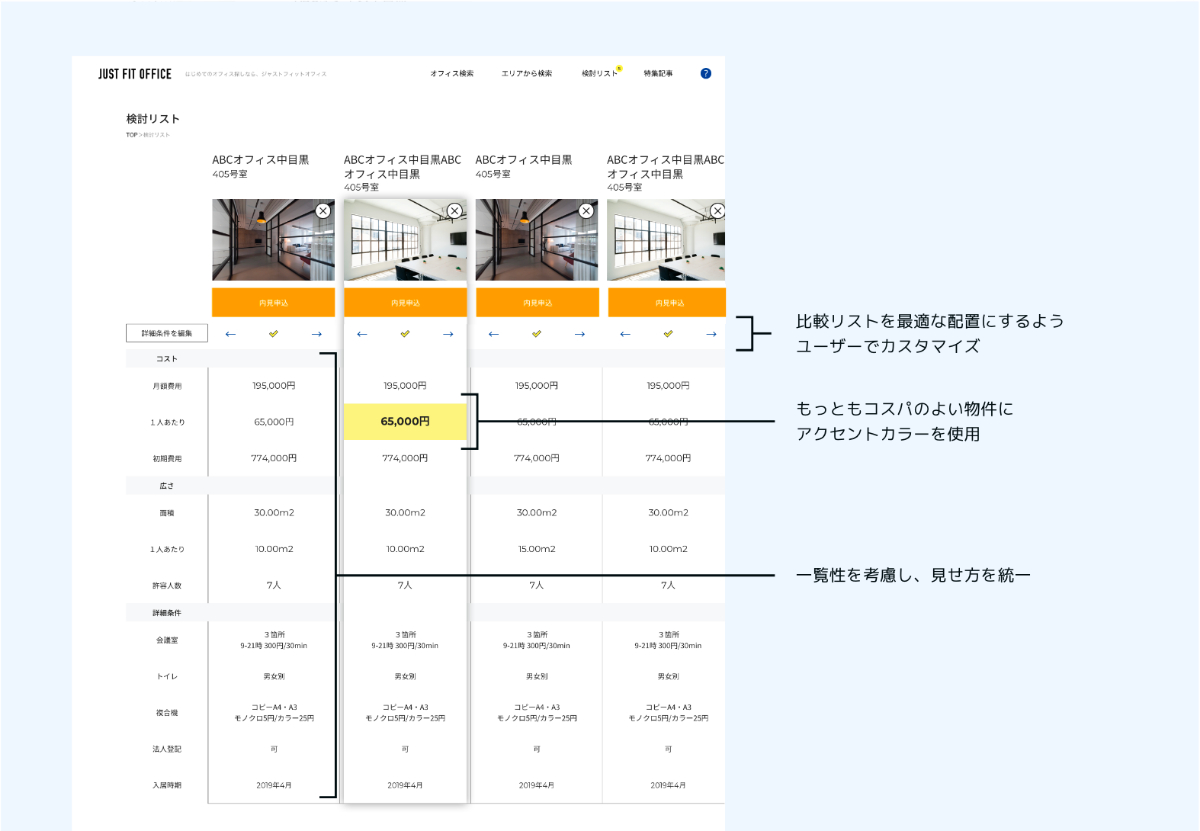Open the 特集記事 navigation item
This screenshot has width=1200, height=831.
pyautogui.click(x=658, y=74)
